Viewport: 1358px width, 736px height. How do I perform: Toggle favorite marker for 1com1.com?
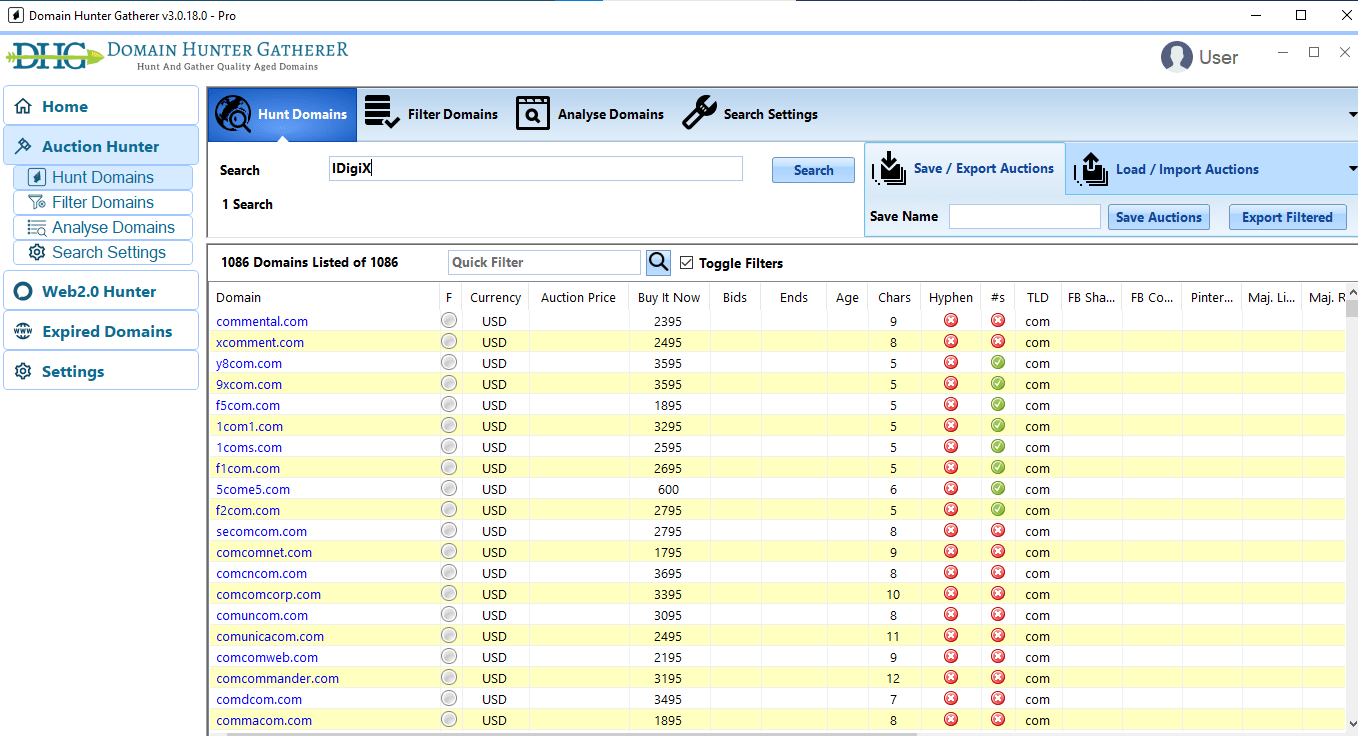(x=449, y=425)
